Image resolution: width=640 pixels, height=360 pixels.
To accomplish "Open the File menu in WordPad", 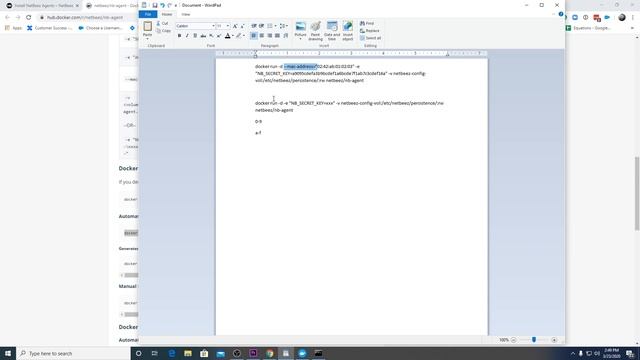I will pyautogui.click(x=148, y=14).
